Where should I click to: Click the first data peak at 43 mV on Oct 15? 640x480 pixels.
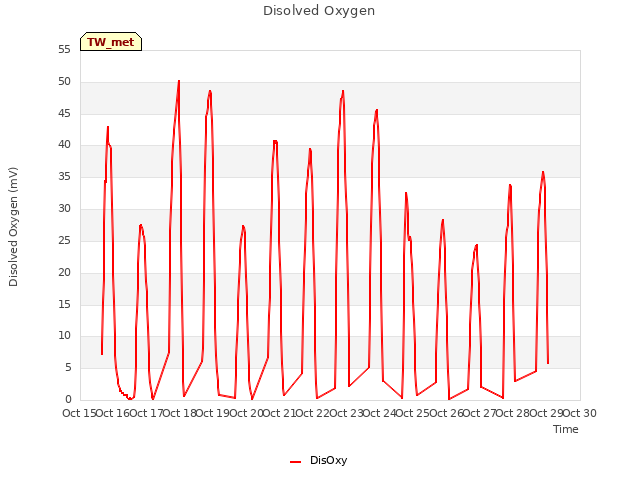[x=108, y=127]
